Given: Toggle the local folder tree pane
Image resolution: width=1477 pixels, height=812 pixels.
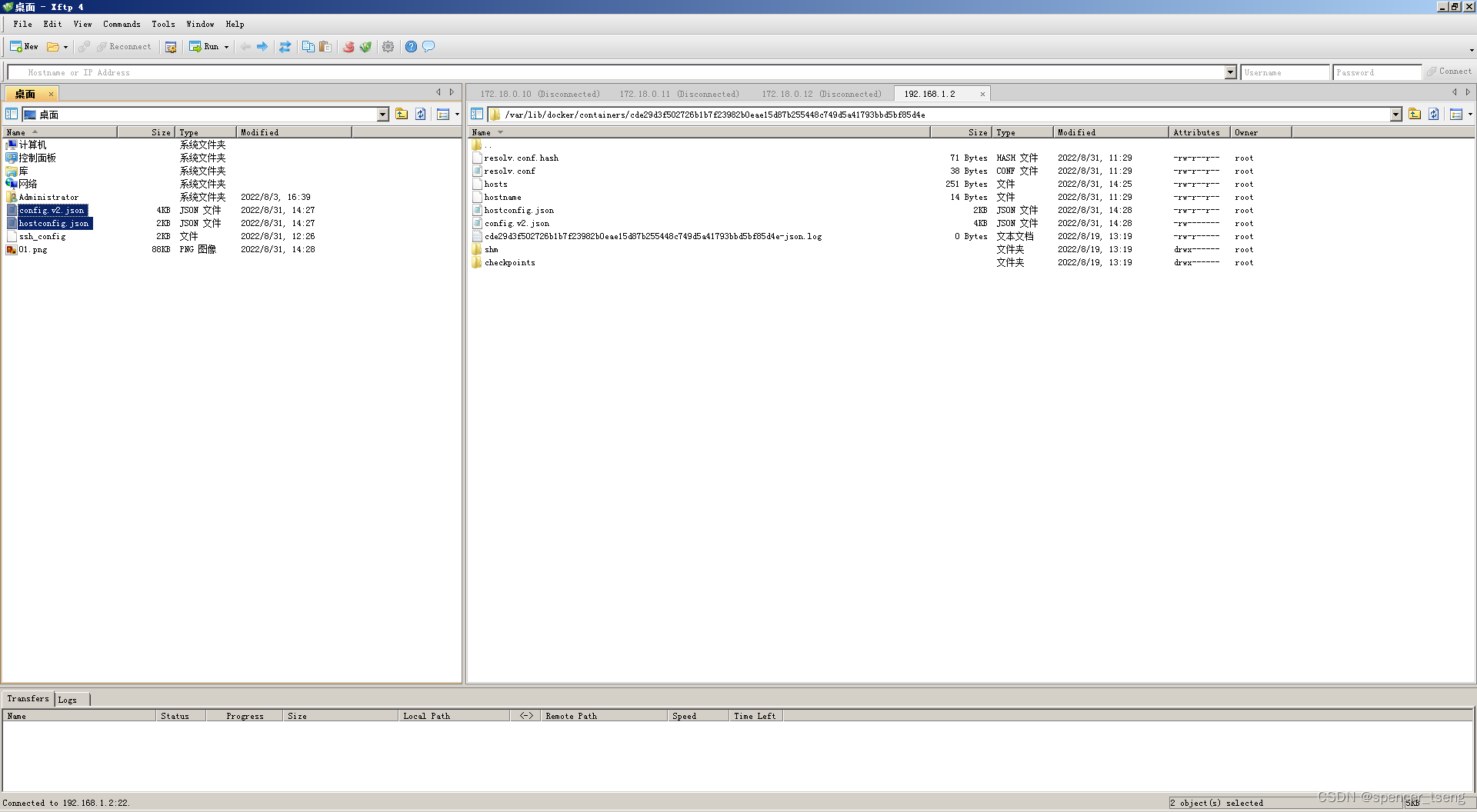Looking at the screenshot, I should pos(11,114).
